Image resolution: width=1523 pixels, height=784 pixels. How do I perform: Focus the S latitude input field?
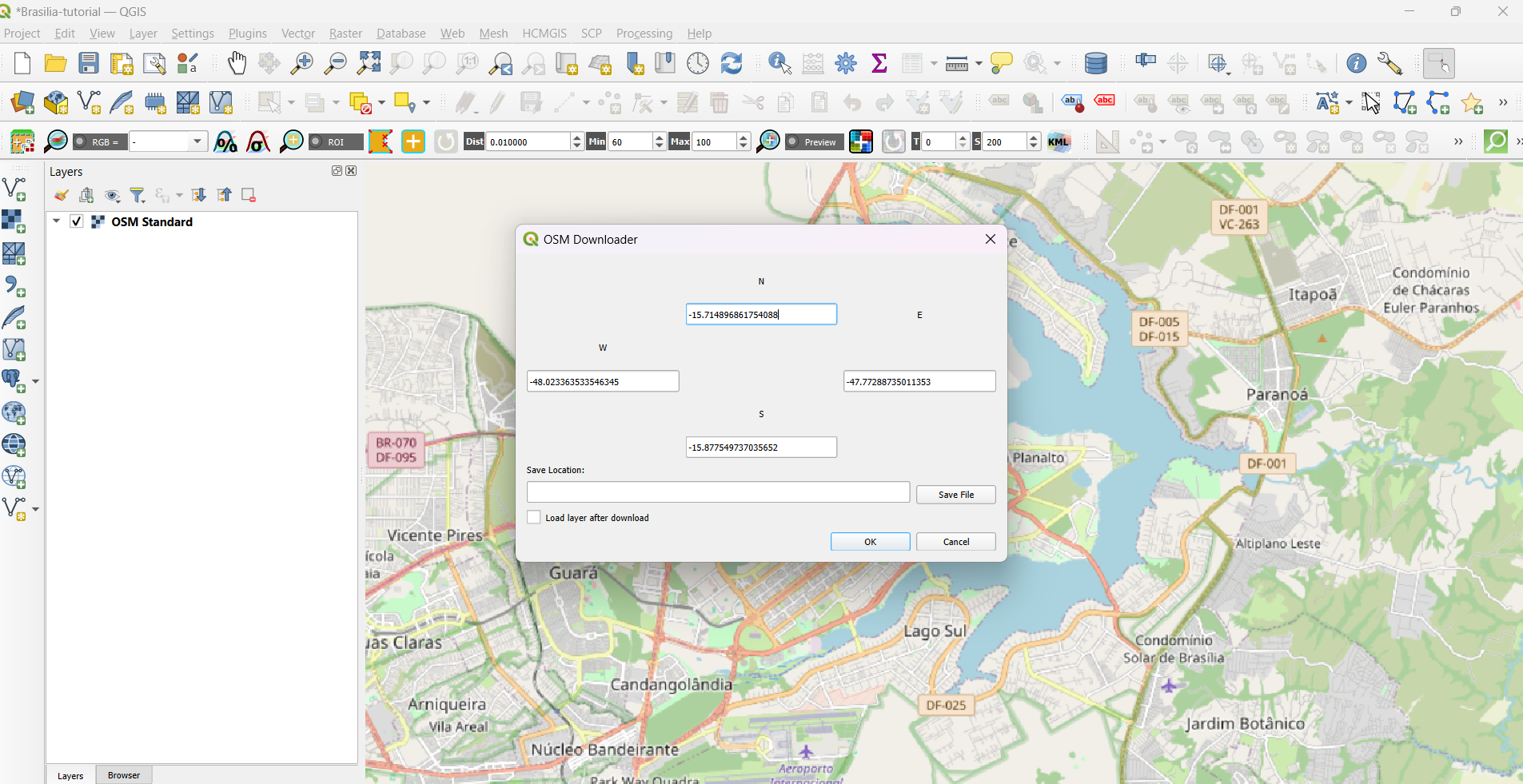click(761, 447)
